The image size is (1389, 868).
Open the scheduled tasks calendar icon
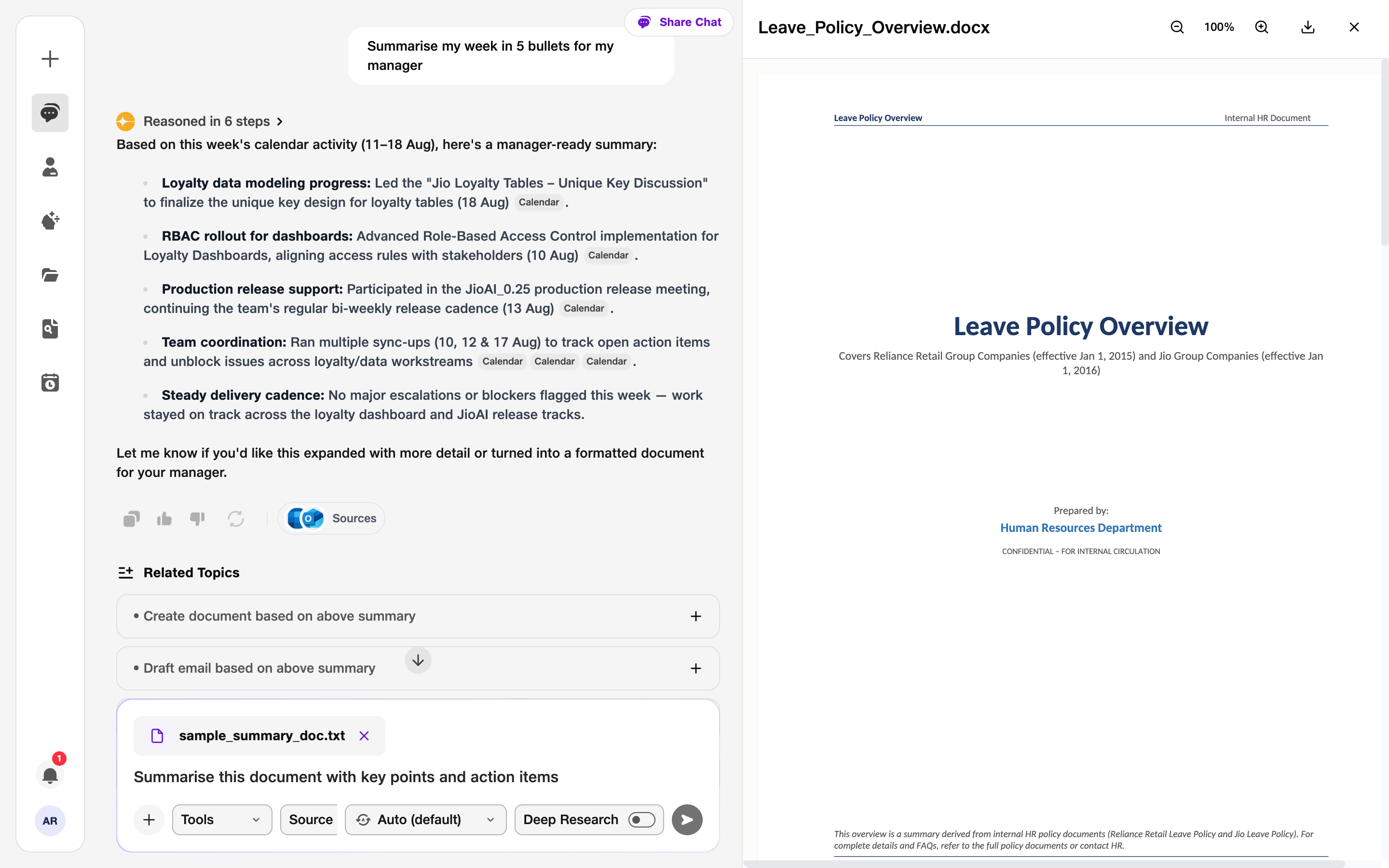click(50, 382)
